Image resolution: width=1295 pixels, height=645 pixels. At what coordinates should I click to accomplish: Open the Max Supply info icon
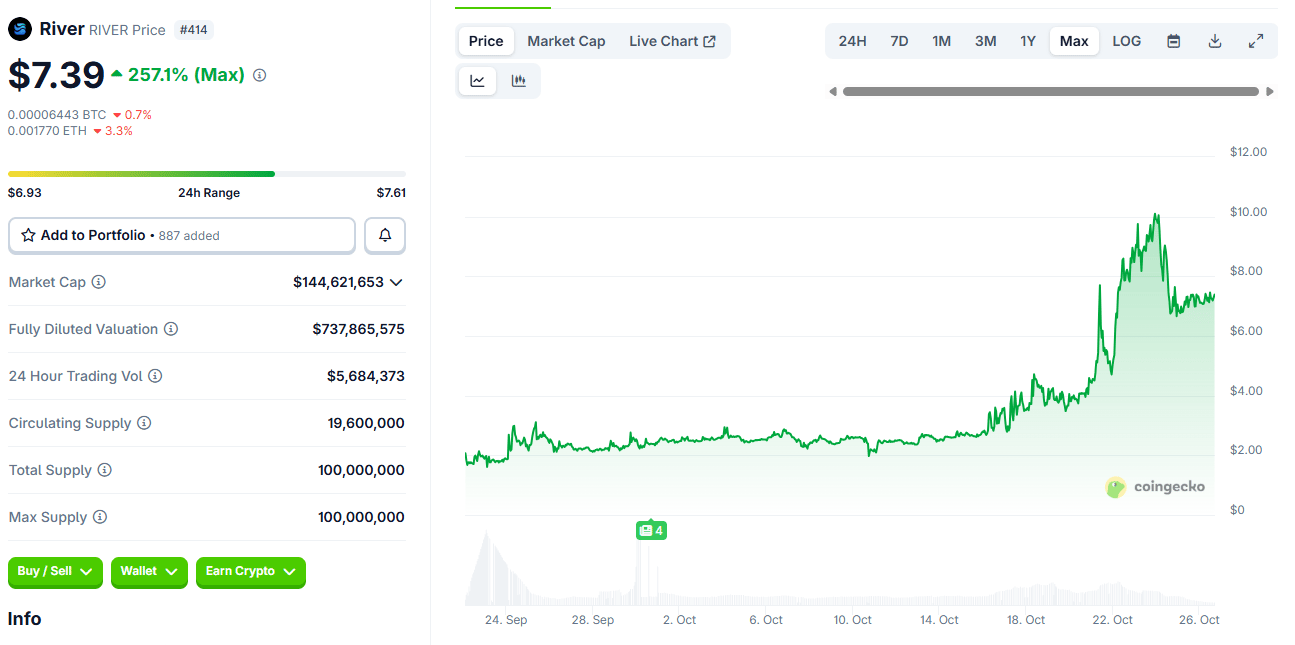pyautogui.click(x=100, y=517)
